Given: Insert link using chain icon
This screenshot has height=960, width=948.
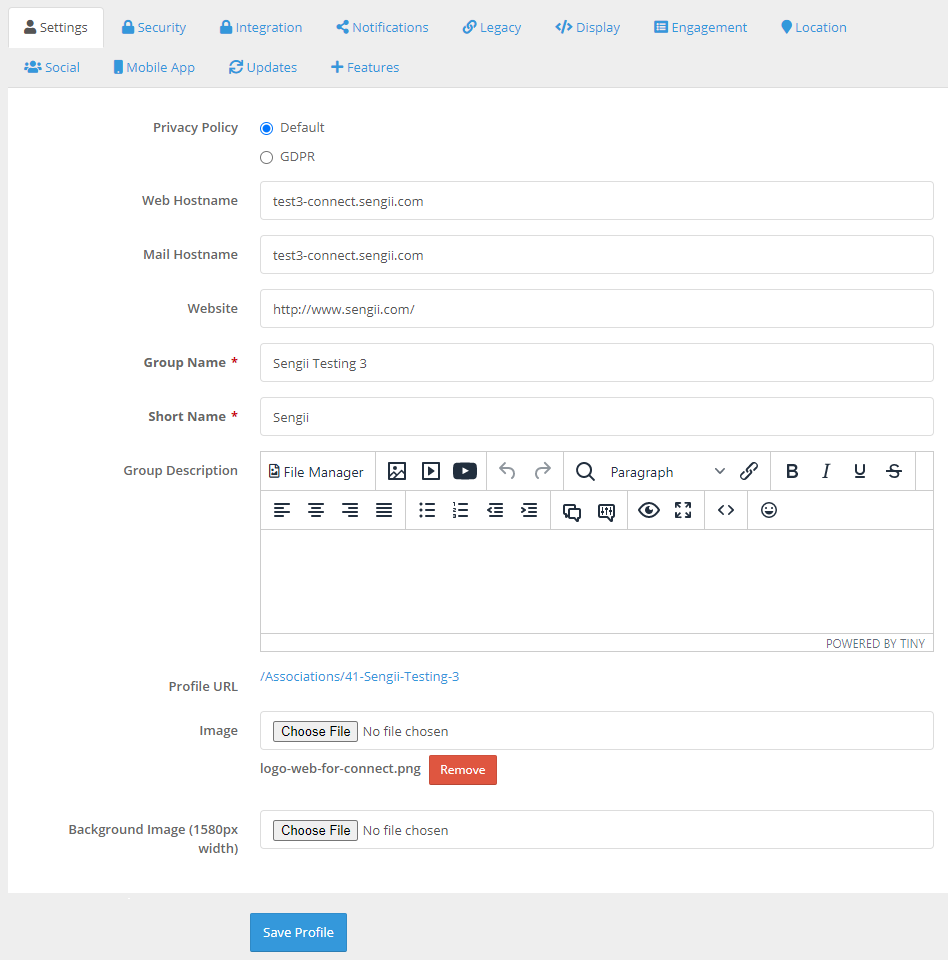Looking at the screenshot, I should (748, 471).
